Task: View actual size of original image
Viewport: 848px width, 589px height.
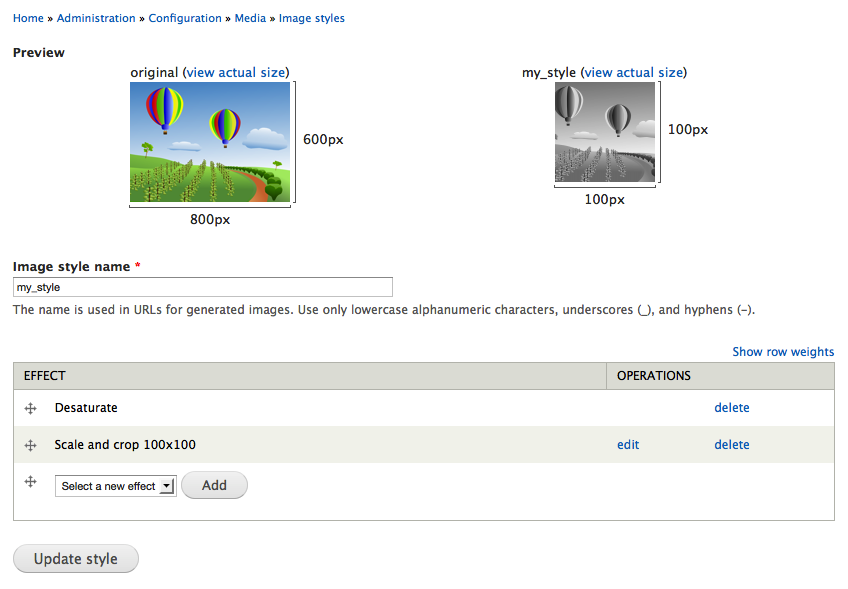Action: 236,72
